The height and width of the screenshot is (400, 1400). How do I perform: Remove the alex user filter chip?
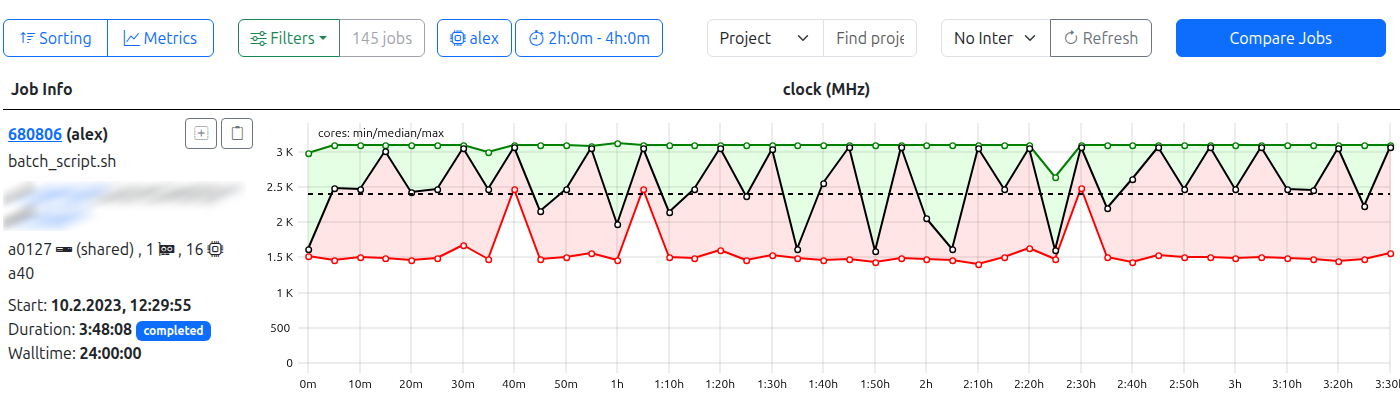(x=474, y=38)
